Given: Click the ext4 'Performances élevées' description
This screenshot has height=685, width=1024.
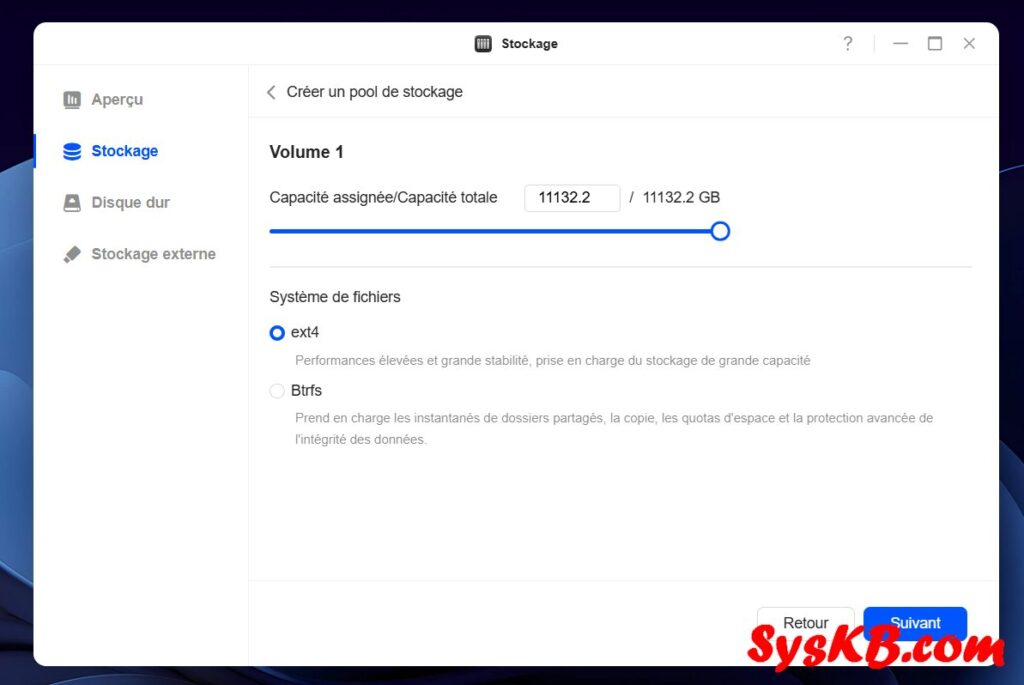Looking at the screenshot, I should coord(552,360).
